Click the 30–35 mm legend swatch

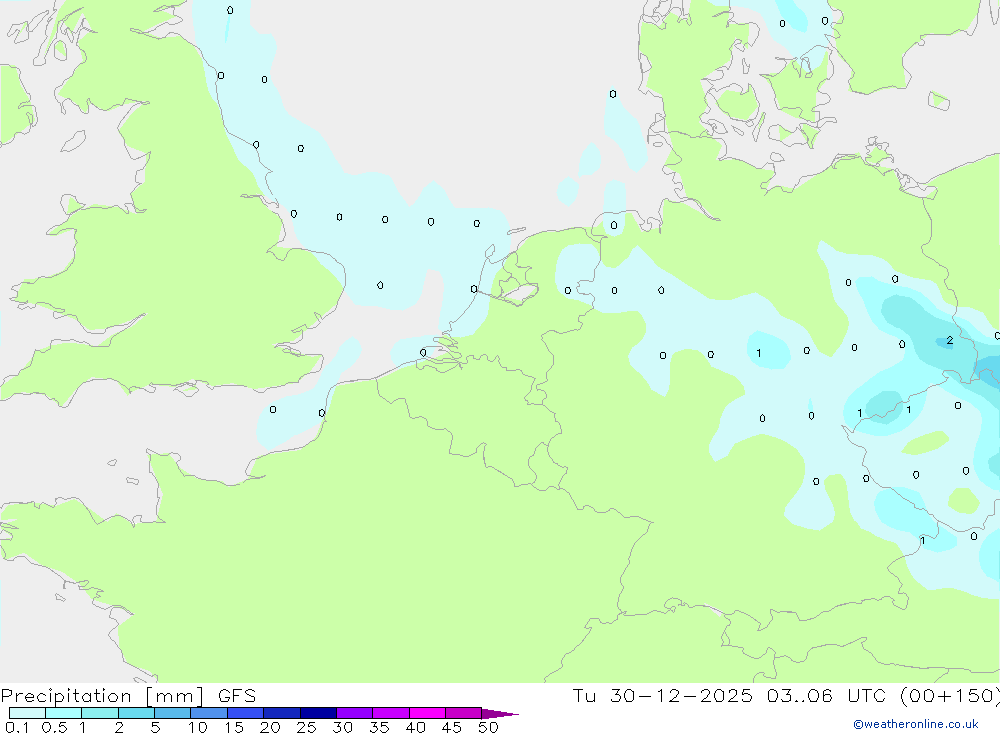click(x=355, y=713)
